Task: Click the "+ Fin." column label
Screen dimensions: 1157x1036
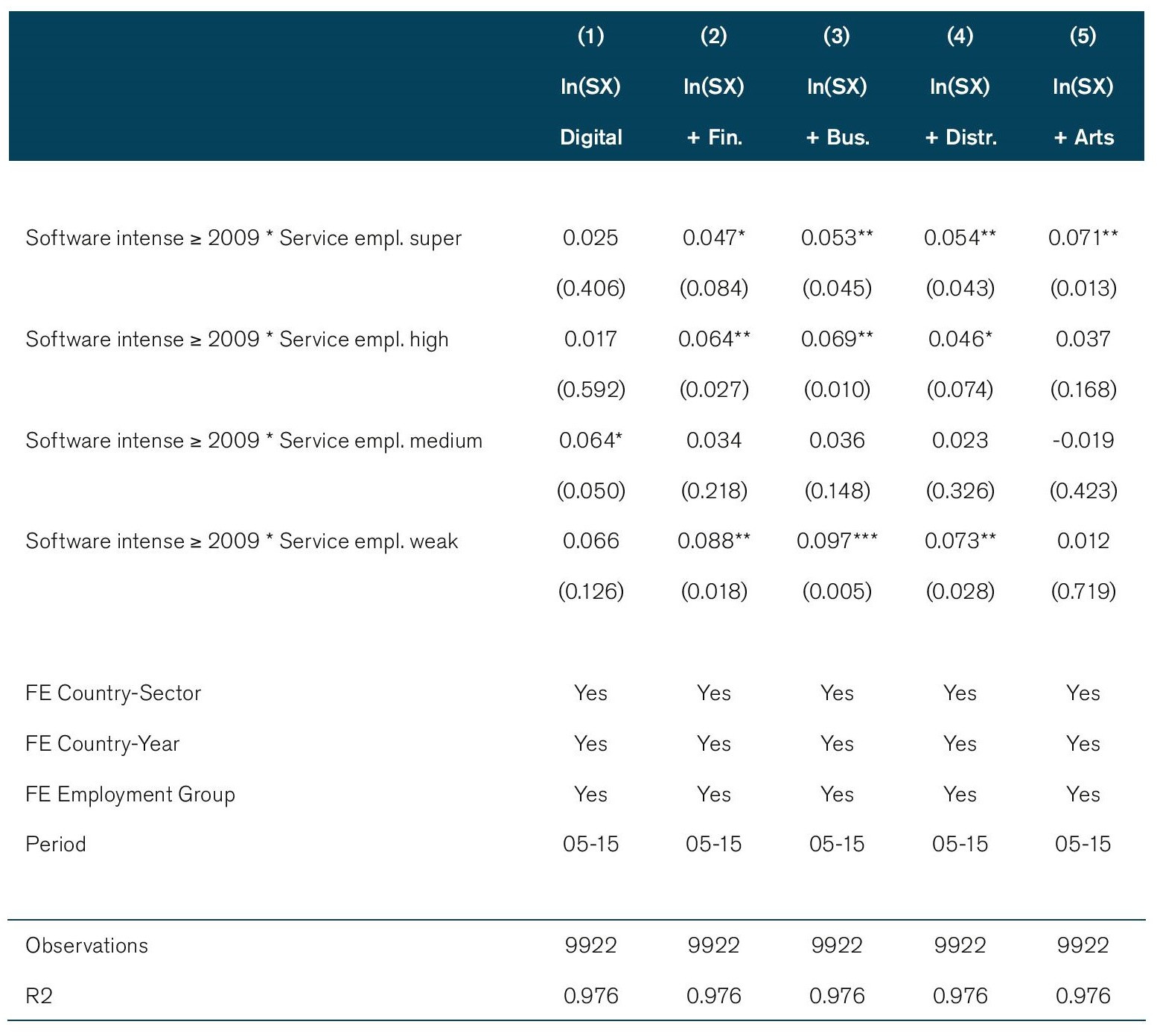Action: (714, 137)
